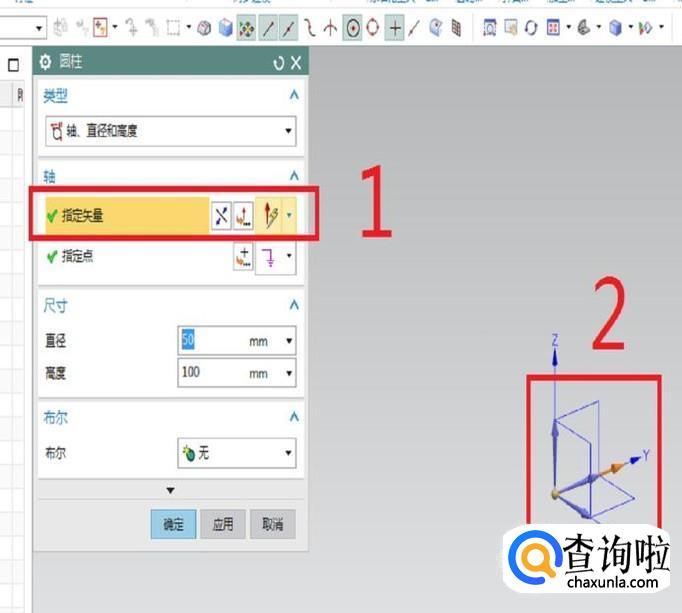
Task: Select the 指定矢量 highlighted row
Action: click(x=120, y=214)
